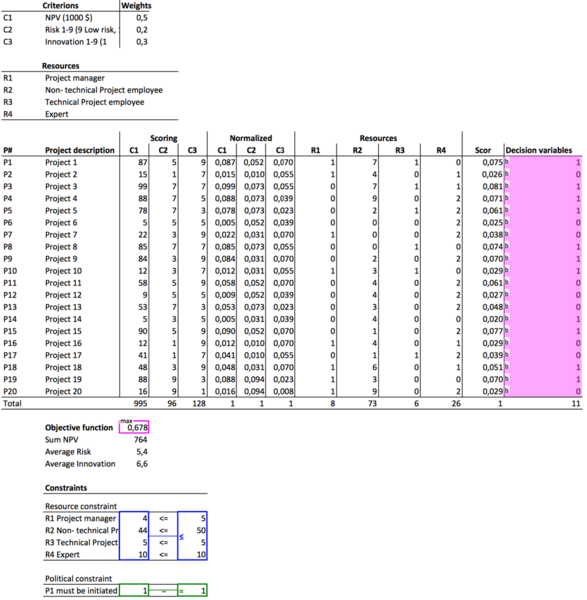Click R4 Expert limit value 10
The image size is (587, 600).
[x=192, y=554]
